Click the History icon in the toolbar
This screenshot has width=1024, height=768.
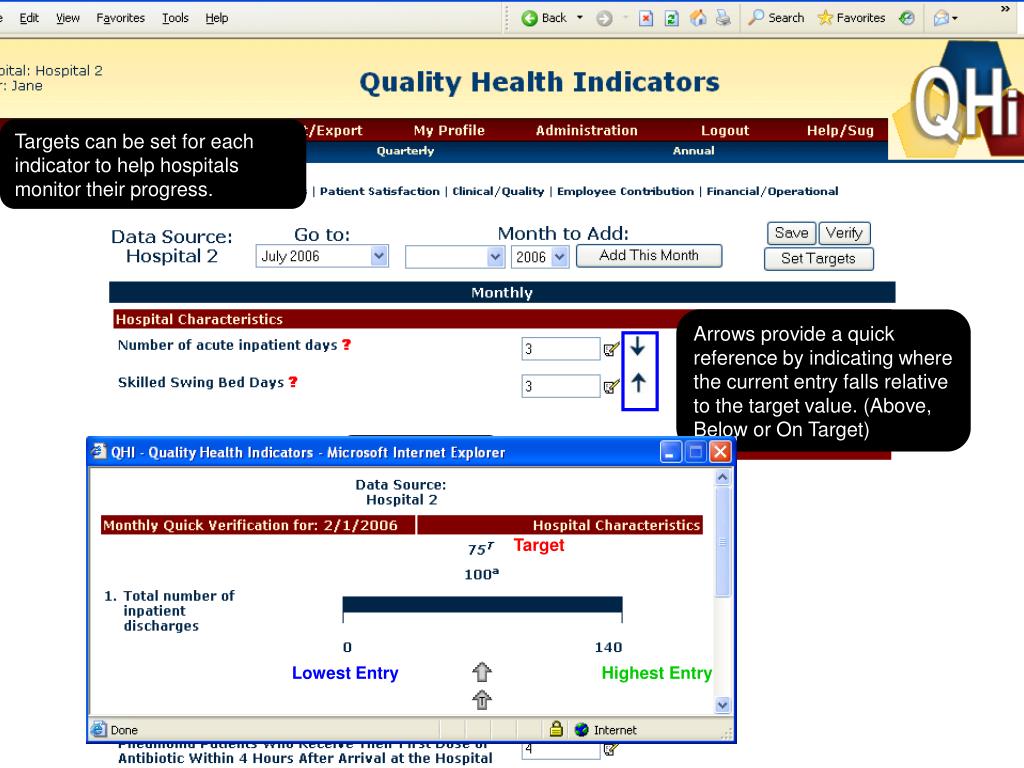(906, 18)
